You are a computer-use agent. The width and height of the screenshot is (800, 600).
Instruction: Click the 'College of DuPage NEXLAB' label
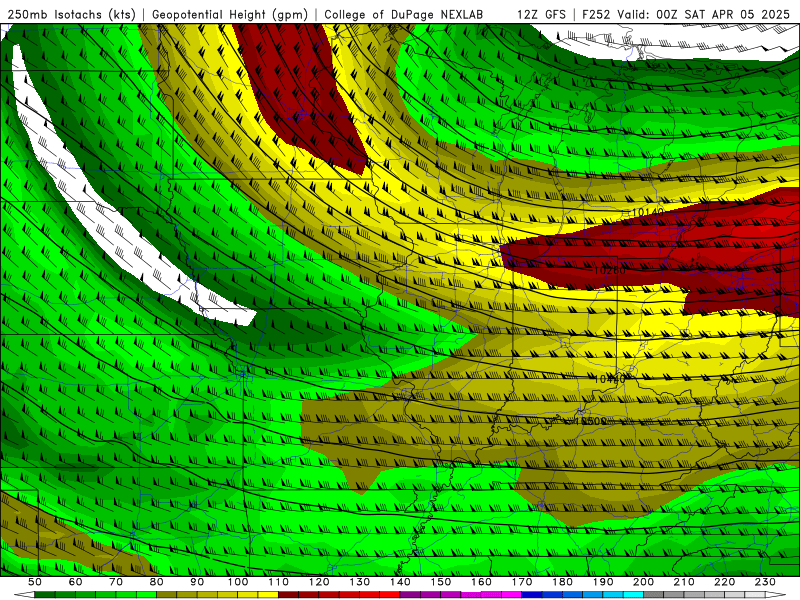[403, 14]
